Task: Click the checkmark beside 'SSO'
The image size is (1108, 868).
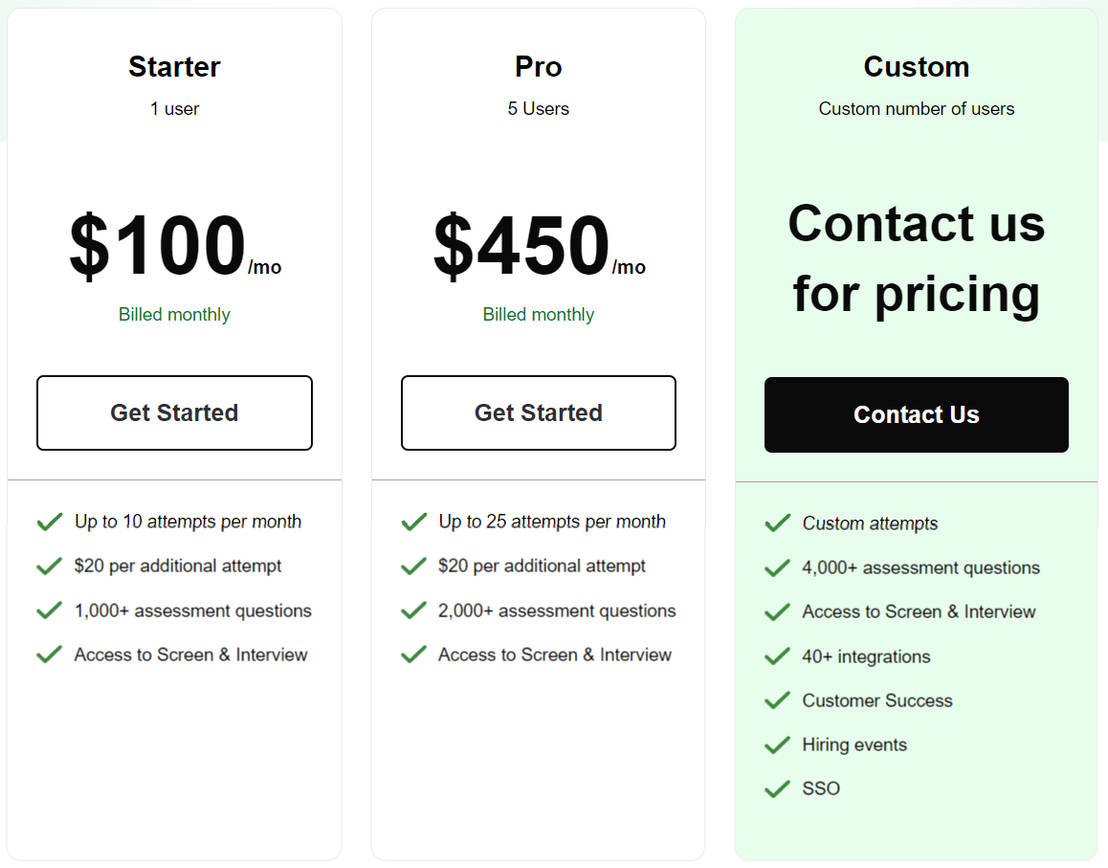Action: (x=777, y=789)
